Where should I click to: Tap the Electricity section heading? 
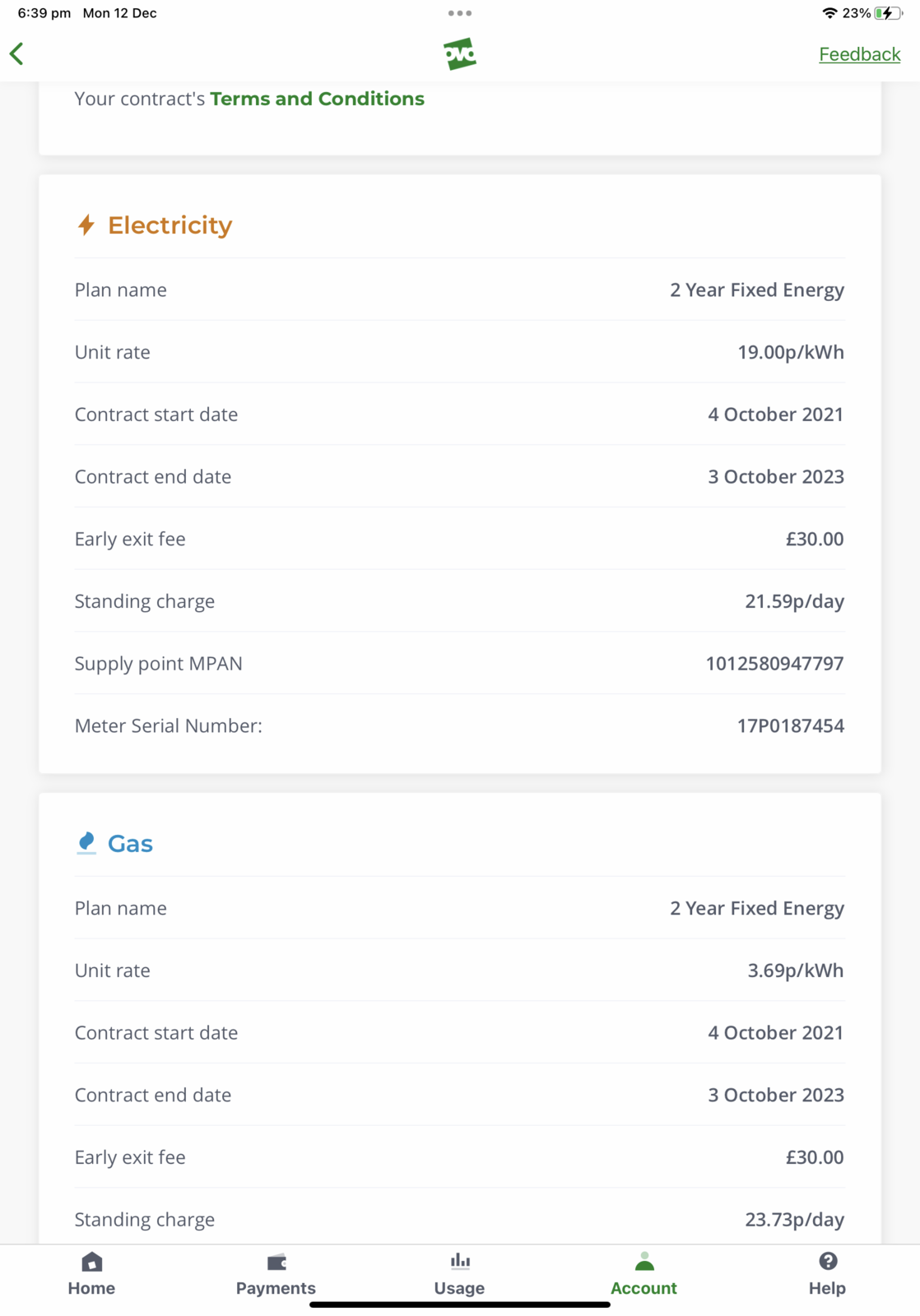pyautogui.click(x=170, y=225)
